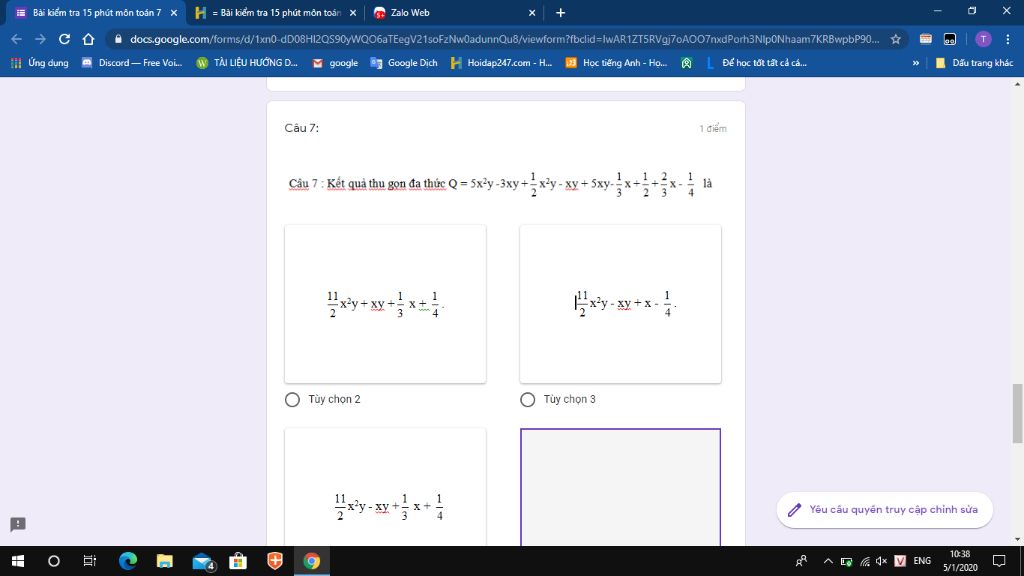This screenshot has height=576, width=1024.
Task: Click the ENG input language indicator
Action: click(x=922, y=561)
